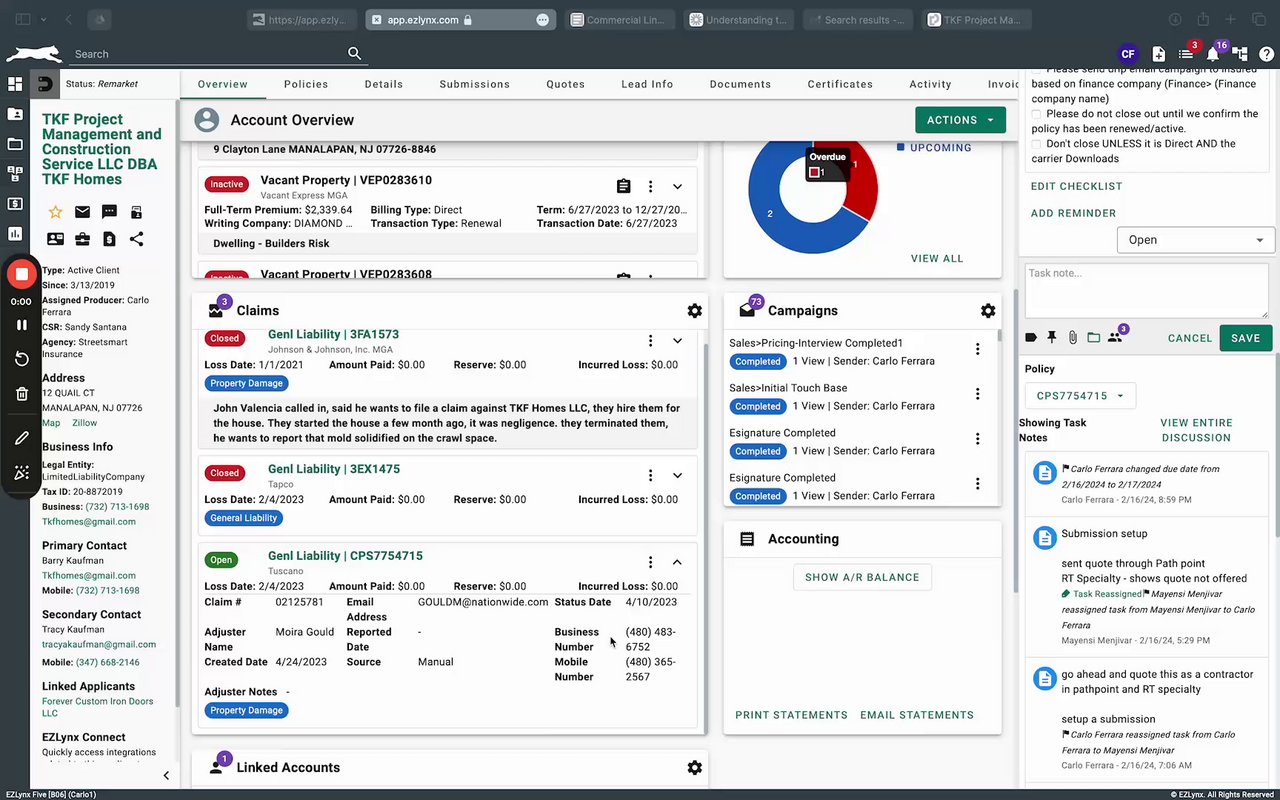The width and height of the screenshot is (1280, 800).
Task: Open the task status 'Open' dropdown
Action: tap(1196, 240)
